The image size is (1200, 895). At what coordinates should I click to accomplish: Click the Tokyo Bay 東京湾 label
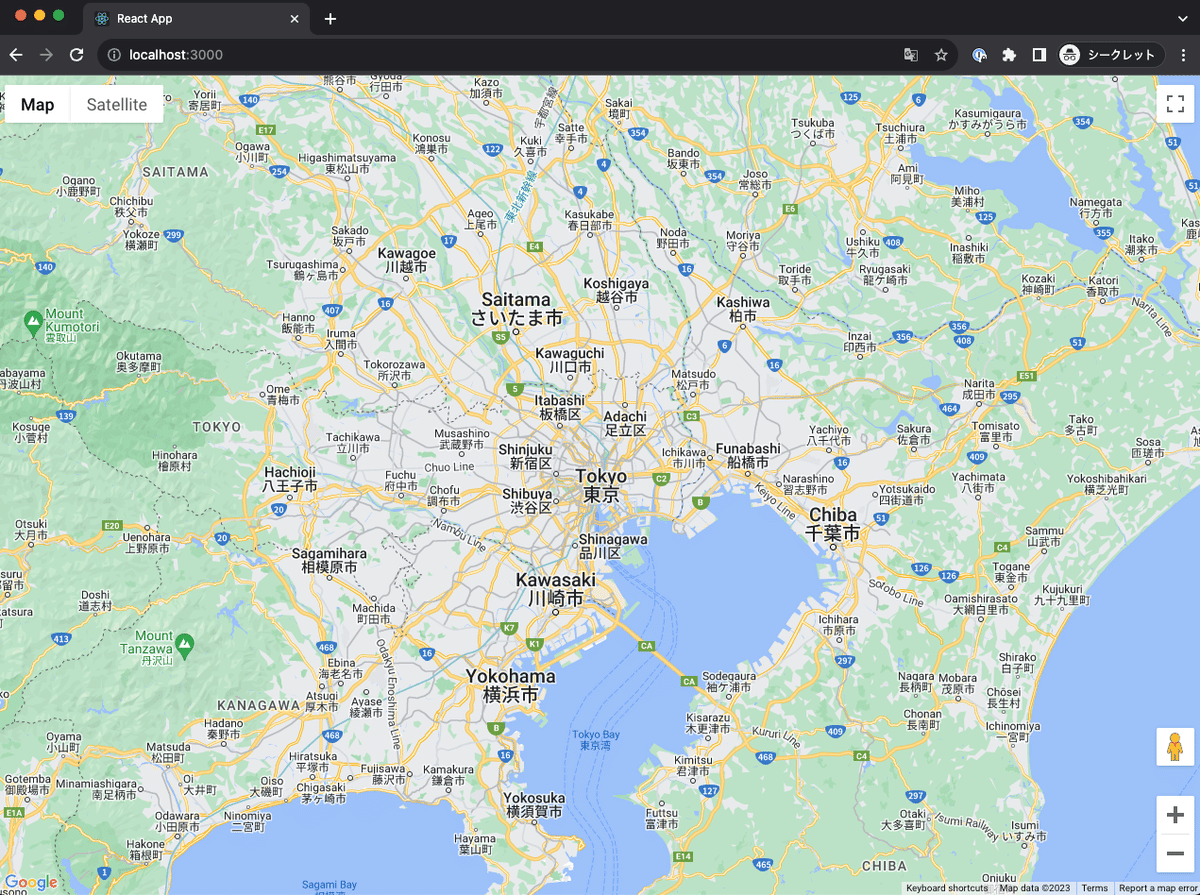[596, 740]
